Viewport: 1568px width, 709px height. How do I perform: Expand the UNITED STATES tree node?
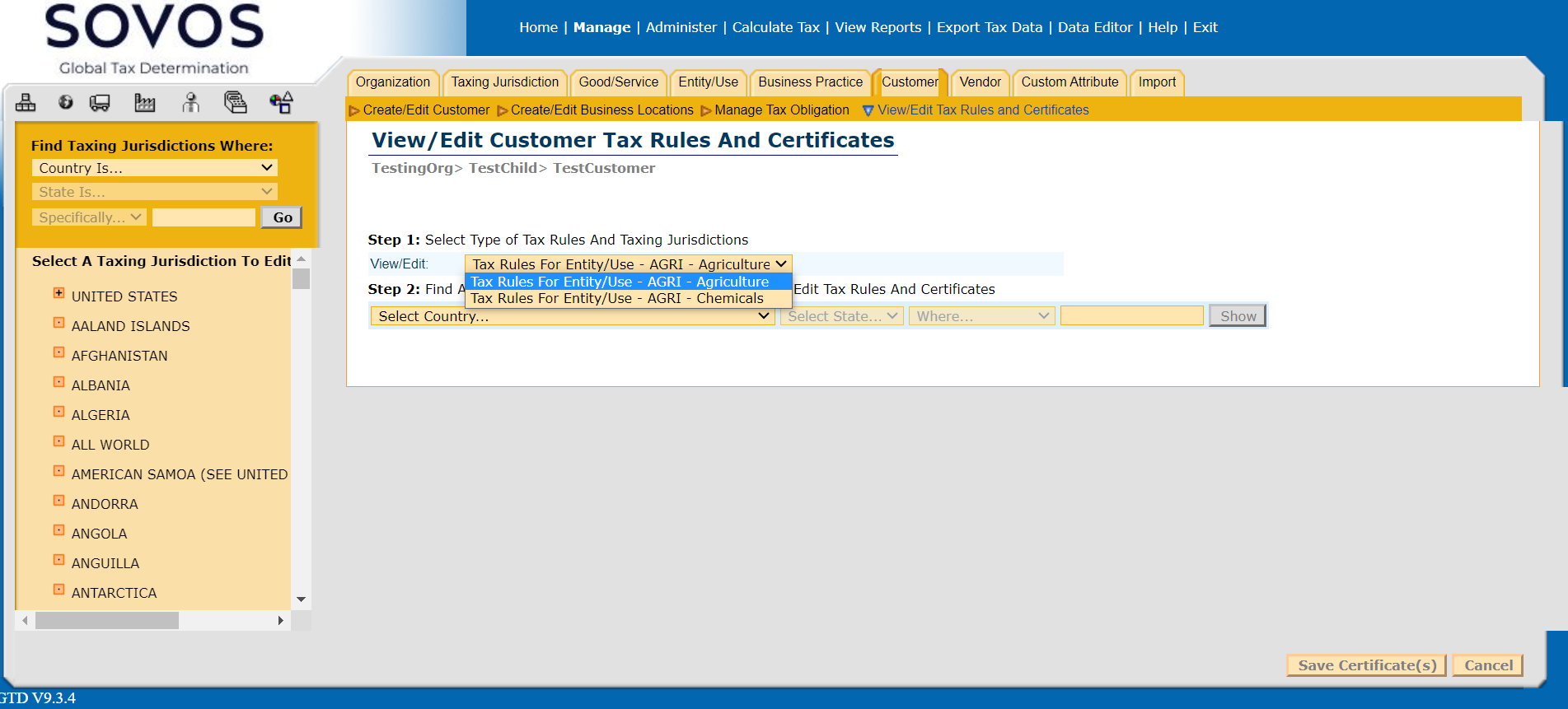point(59,293)
